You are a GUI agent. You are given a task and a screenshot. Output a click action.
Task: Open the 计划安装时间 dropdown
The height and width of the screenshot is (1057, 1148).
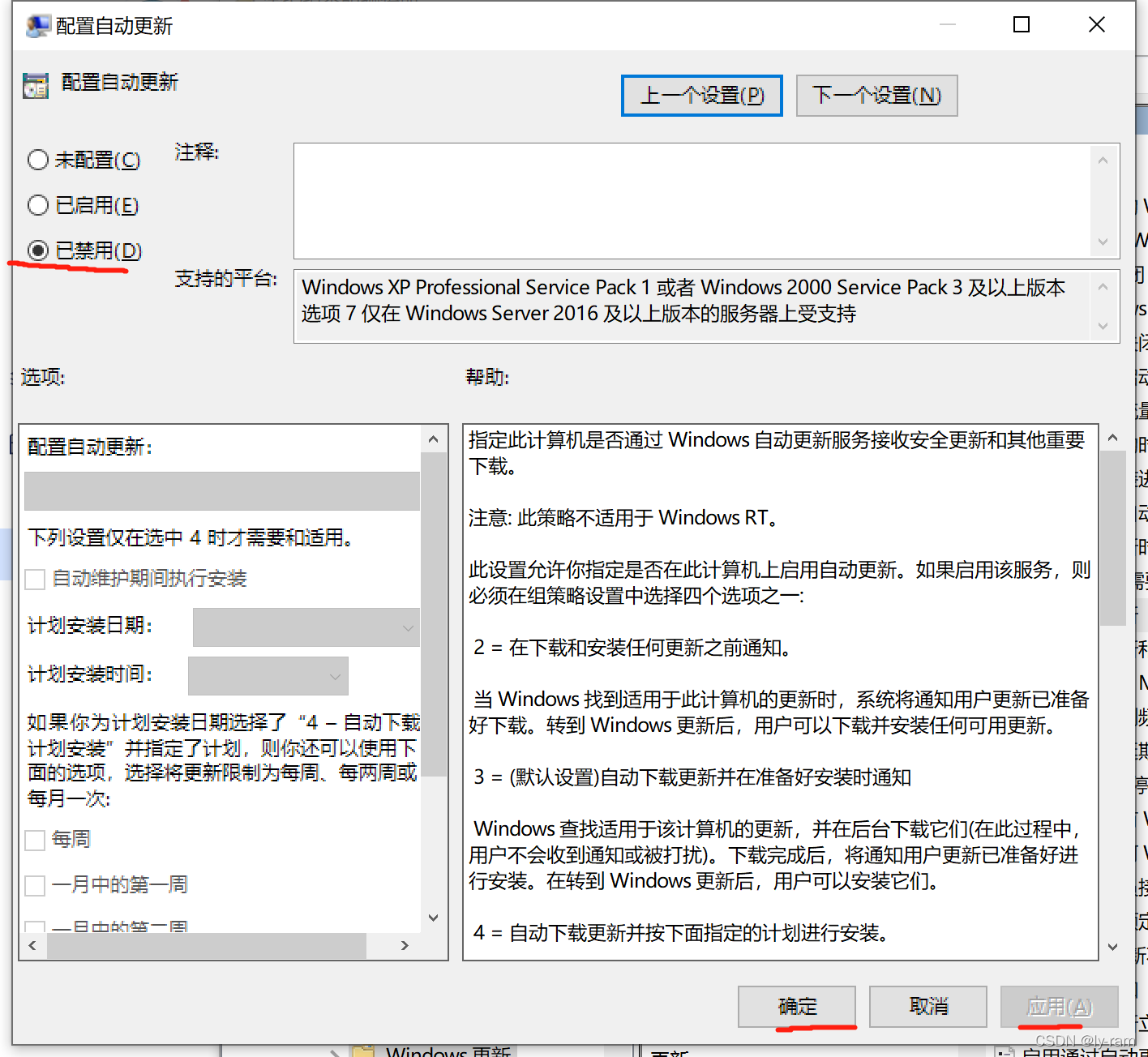coord(268,676)
